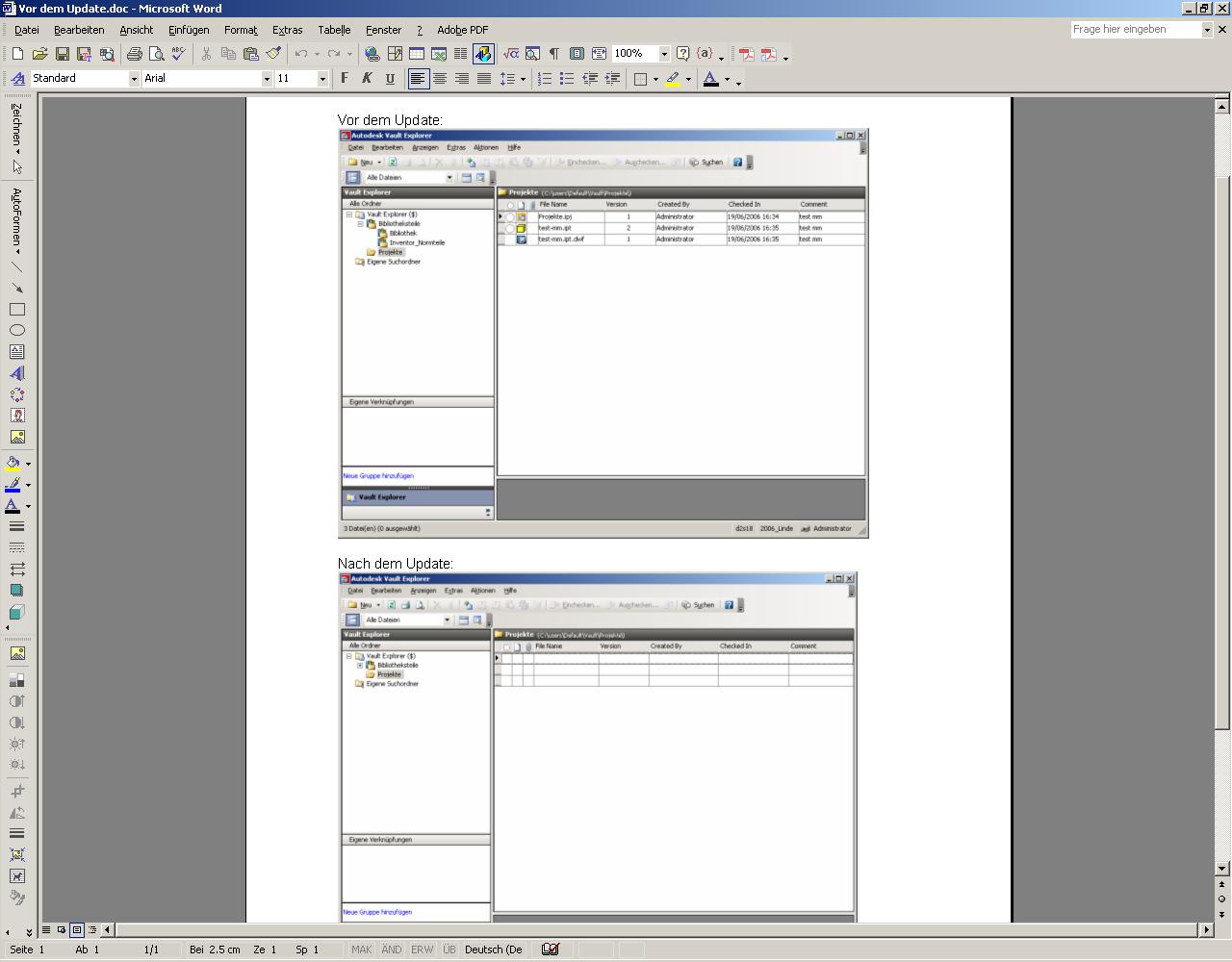
Task: Click the vertical scrollbar down arrow
Action: pyautogui.click(x=1222, y=869)
